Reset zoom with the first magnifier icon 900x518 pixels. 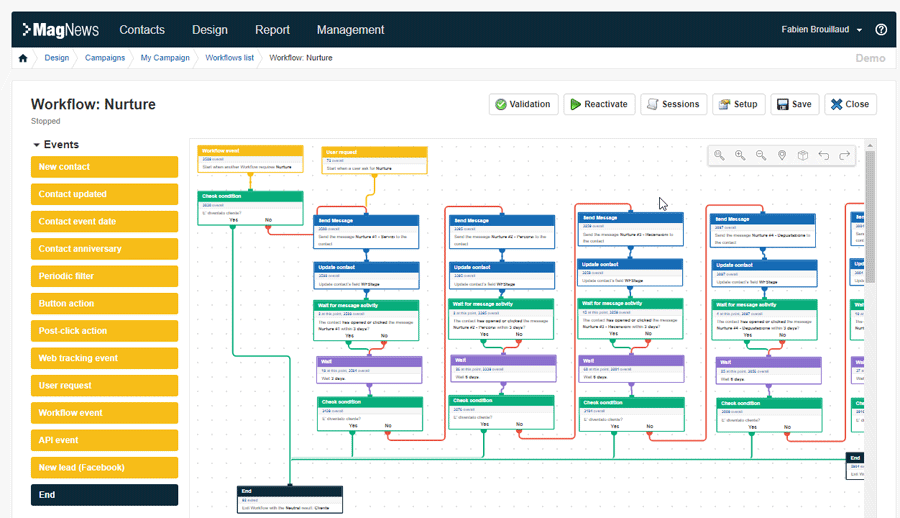[x=719, y=155]
